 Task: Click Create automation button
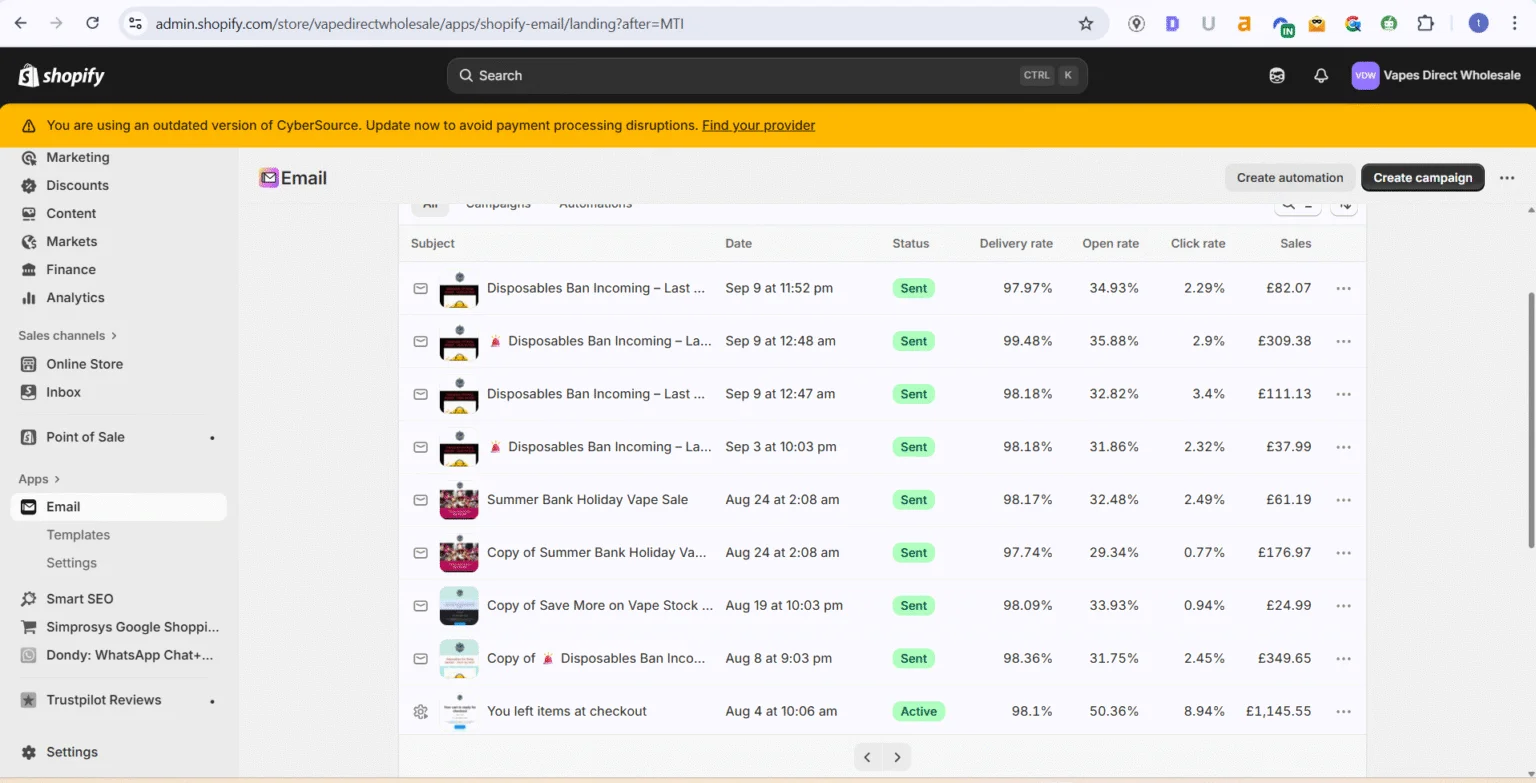(x=1290, y=178)
